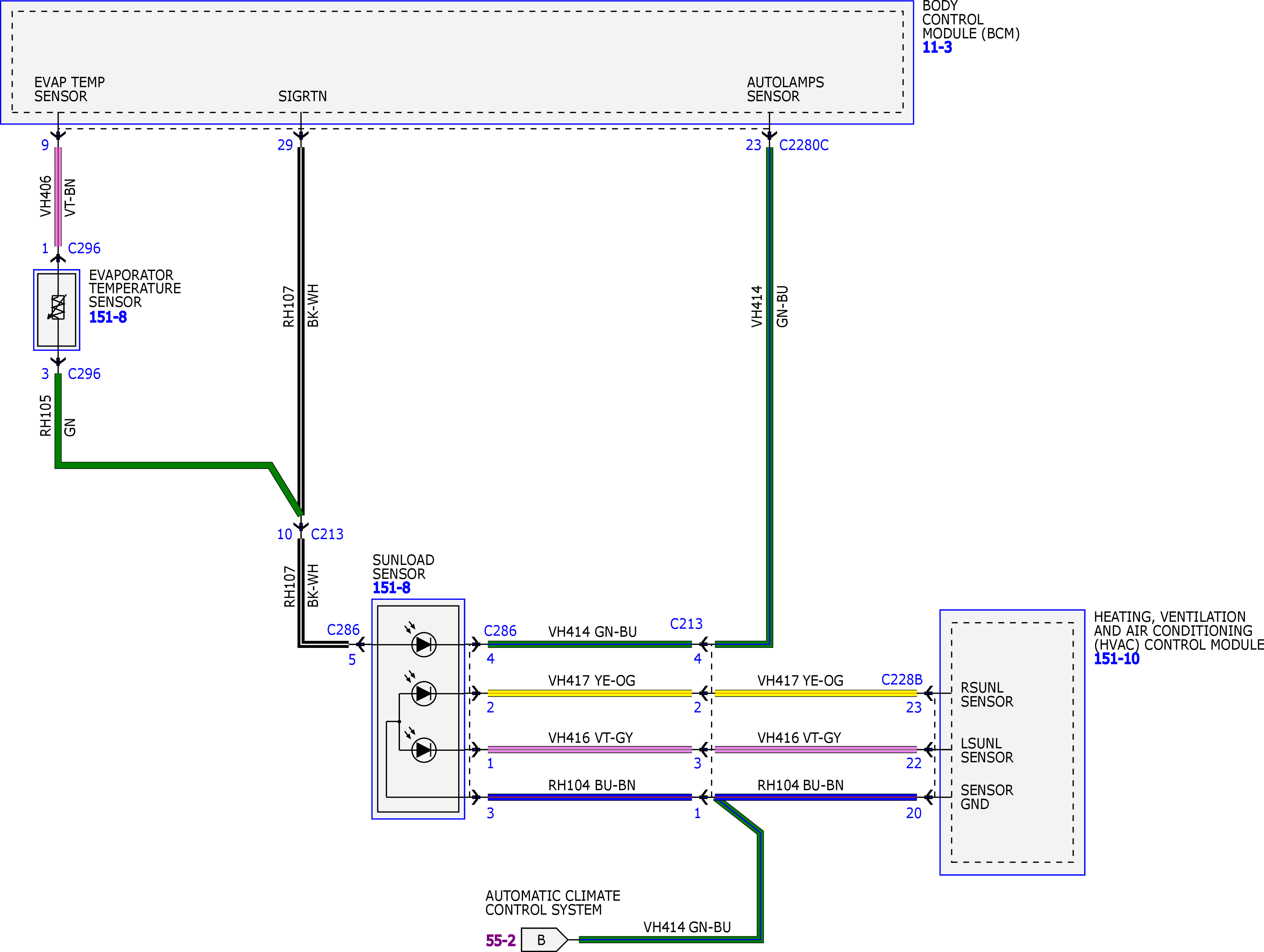Jump to the 55-2 Automatic Climate Control page
Viewport: 1264px width, 952px height.
501,940
